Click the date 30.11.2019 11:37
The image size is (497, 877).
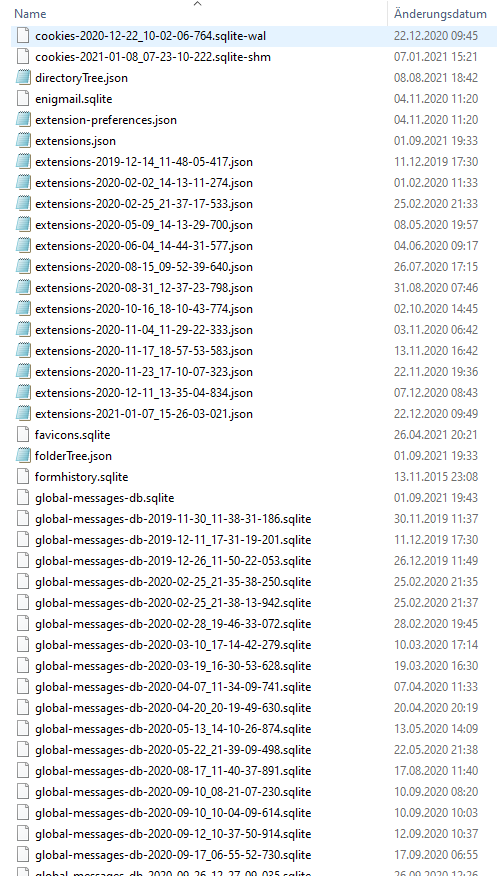[x=436, y=519]
